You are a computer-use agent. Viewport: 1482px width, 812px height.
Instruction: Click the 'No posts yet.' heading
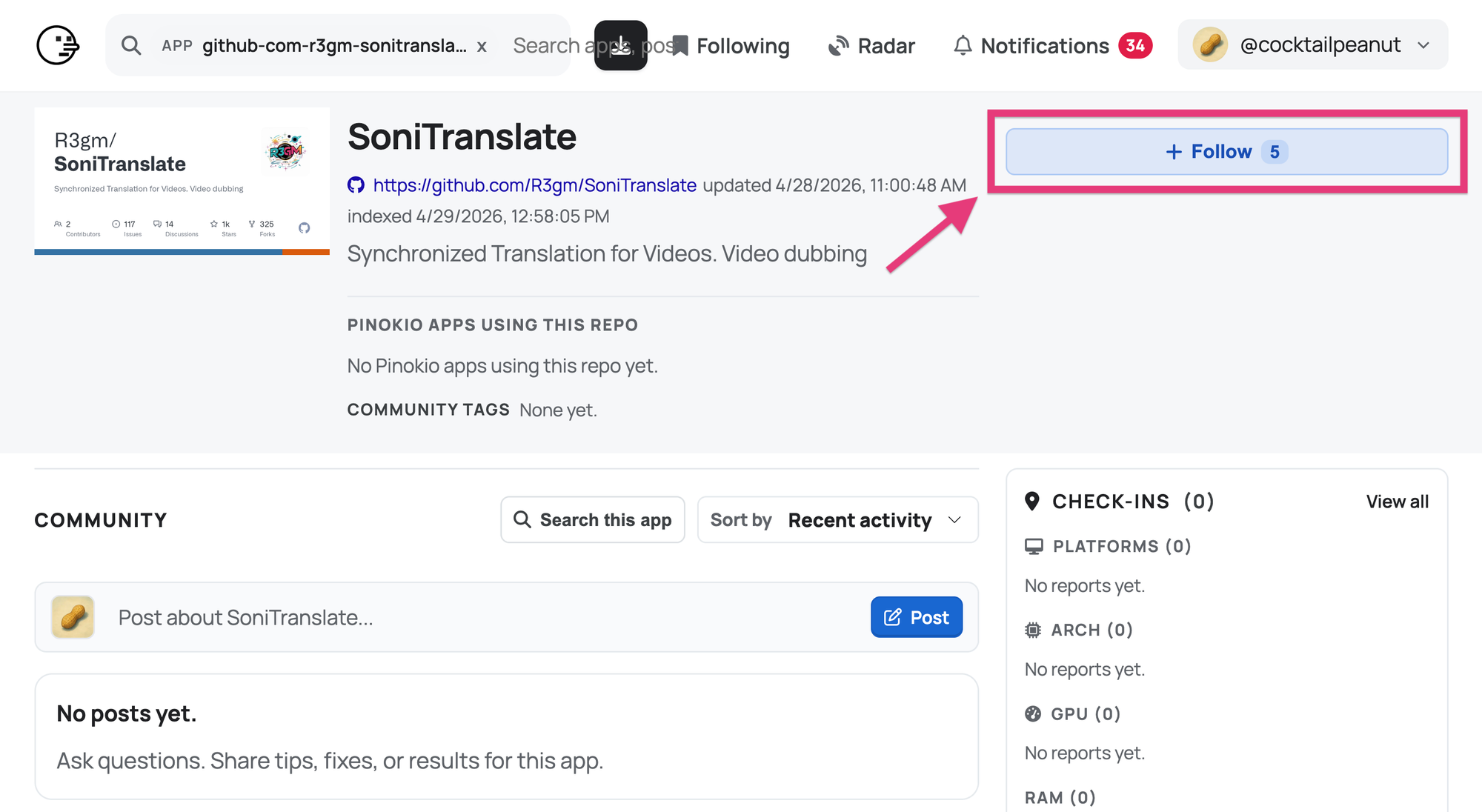pyautogui.click(x=127, y=713)
